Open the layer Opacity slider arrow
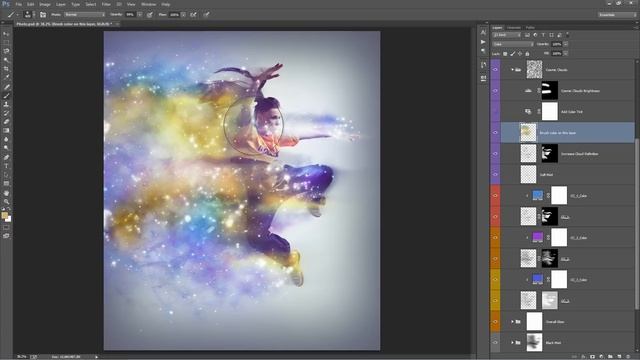 [566, 44]
